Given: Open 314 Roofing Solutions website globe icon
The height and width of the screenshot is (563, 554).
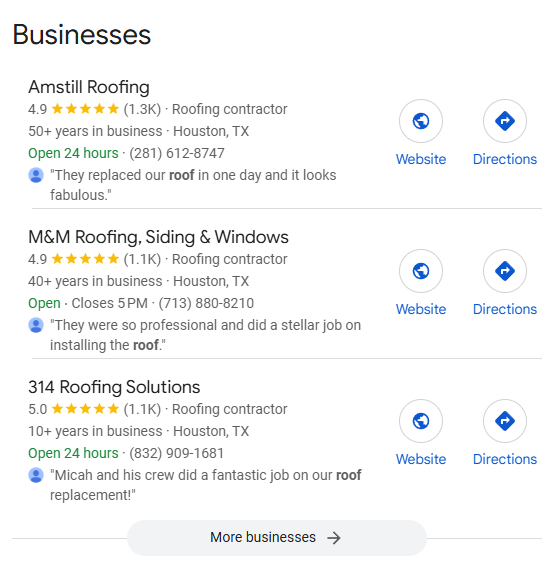Looking at the screenshot, I should coord(421,421).
